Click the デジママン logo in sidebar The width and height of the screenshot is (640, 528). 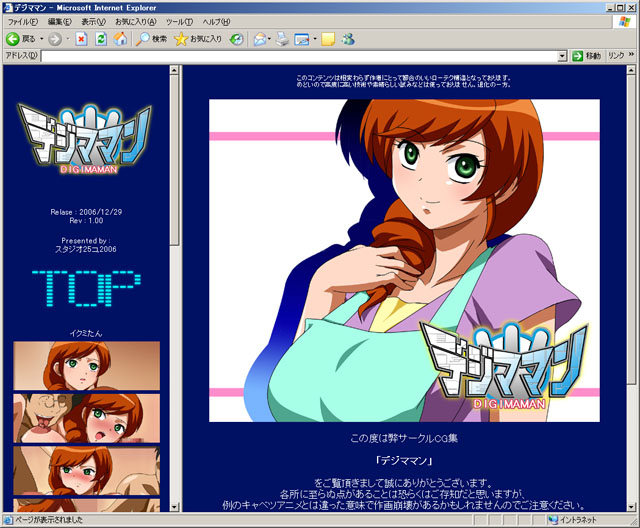tap(85, 139)
